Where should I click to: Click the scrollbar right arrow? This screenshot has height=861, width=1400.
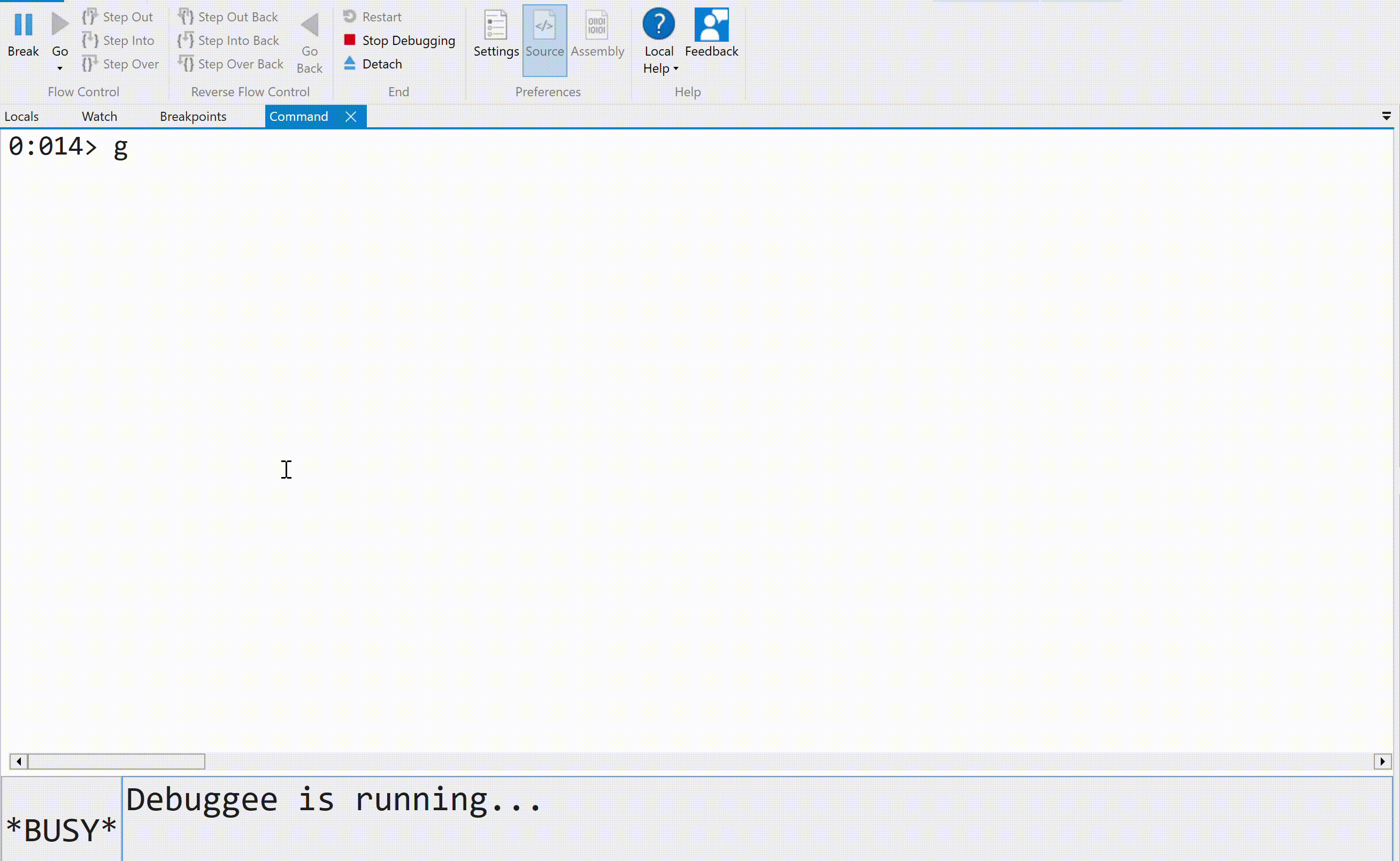[x=1382, y=761]
